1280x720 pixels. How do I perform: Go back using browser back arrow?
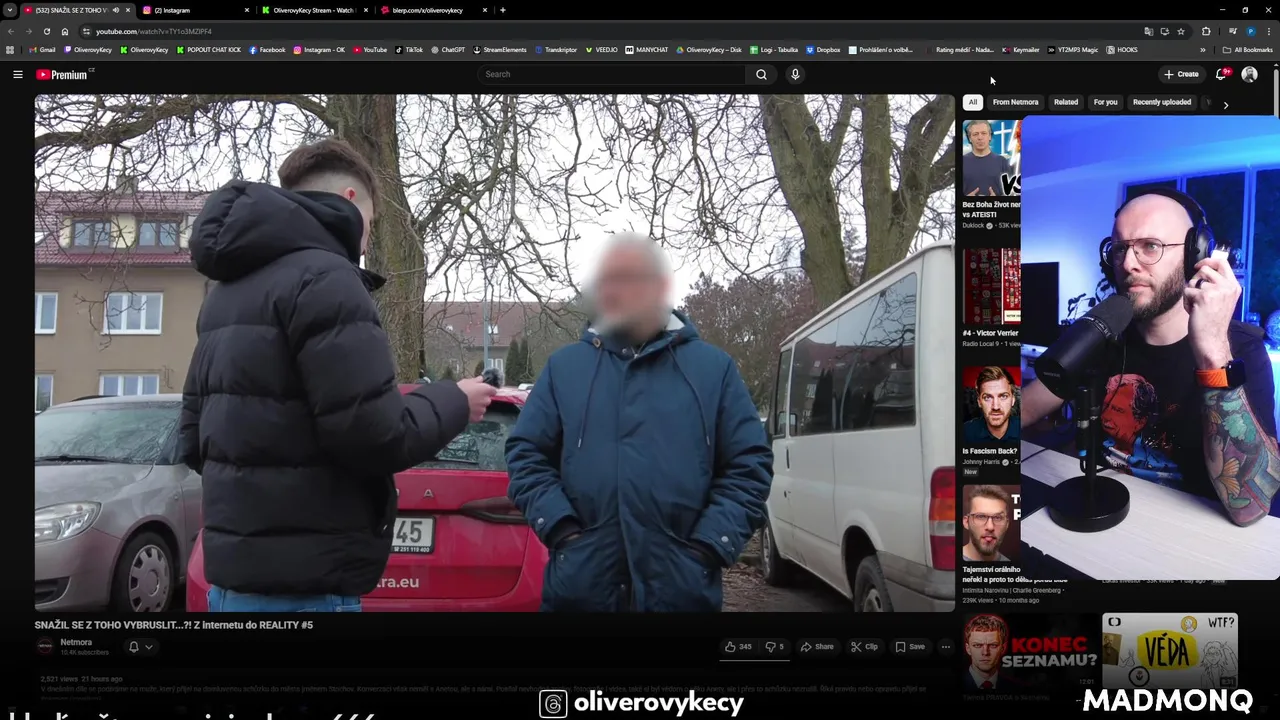[x=10, y=31]
